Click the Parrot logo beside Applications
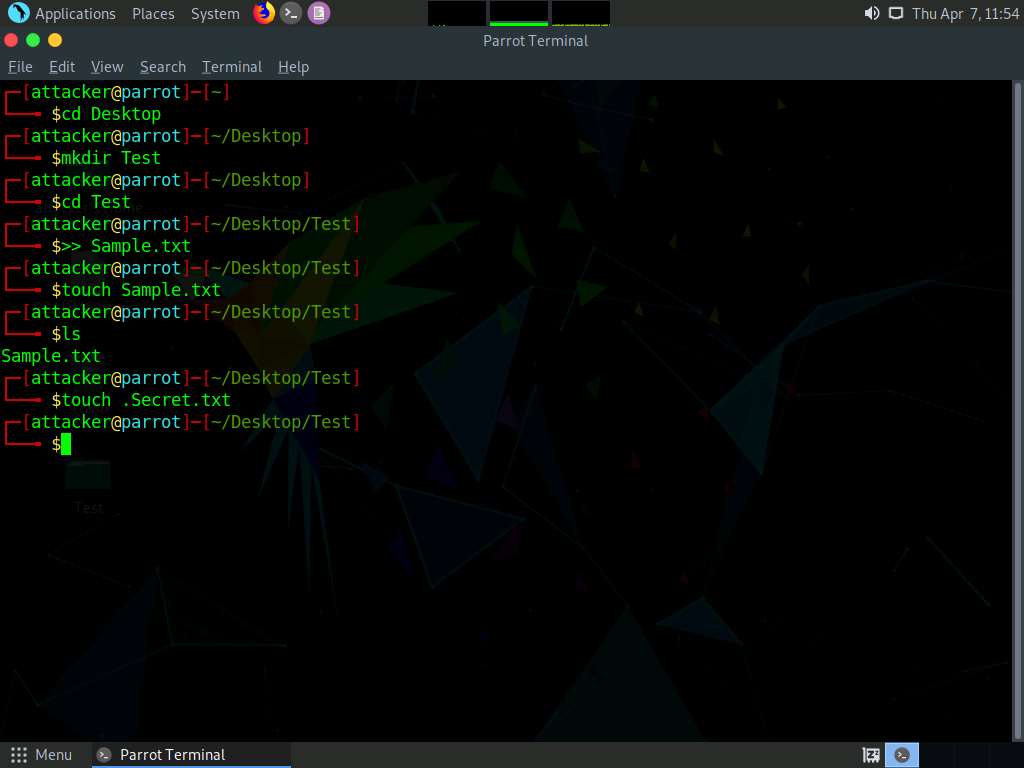The width and height of the screenshot is (1024, 768). click(x=18, y=13)
